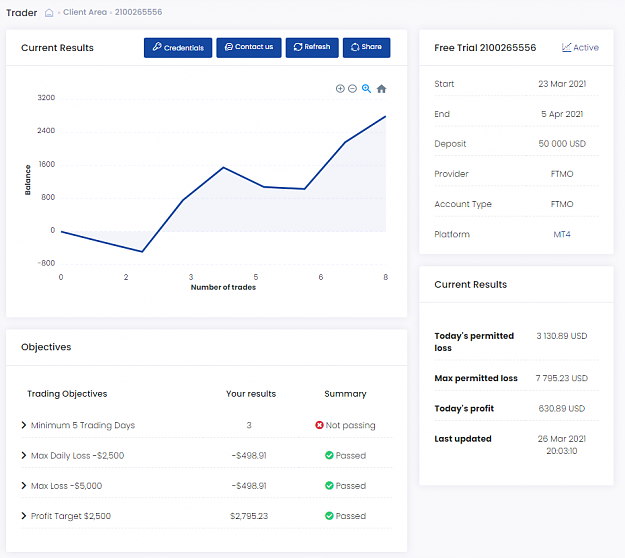Click the Last updated 26 Mar 2021 timestamp
The width and height of the screenshot is (625, 558).
point(562,444)
